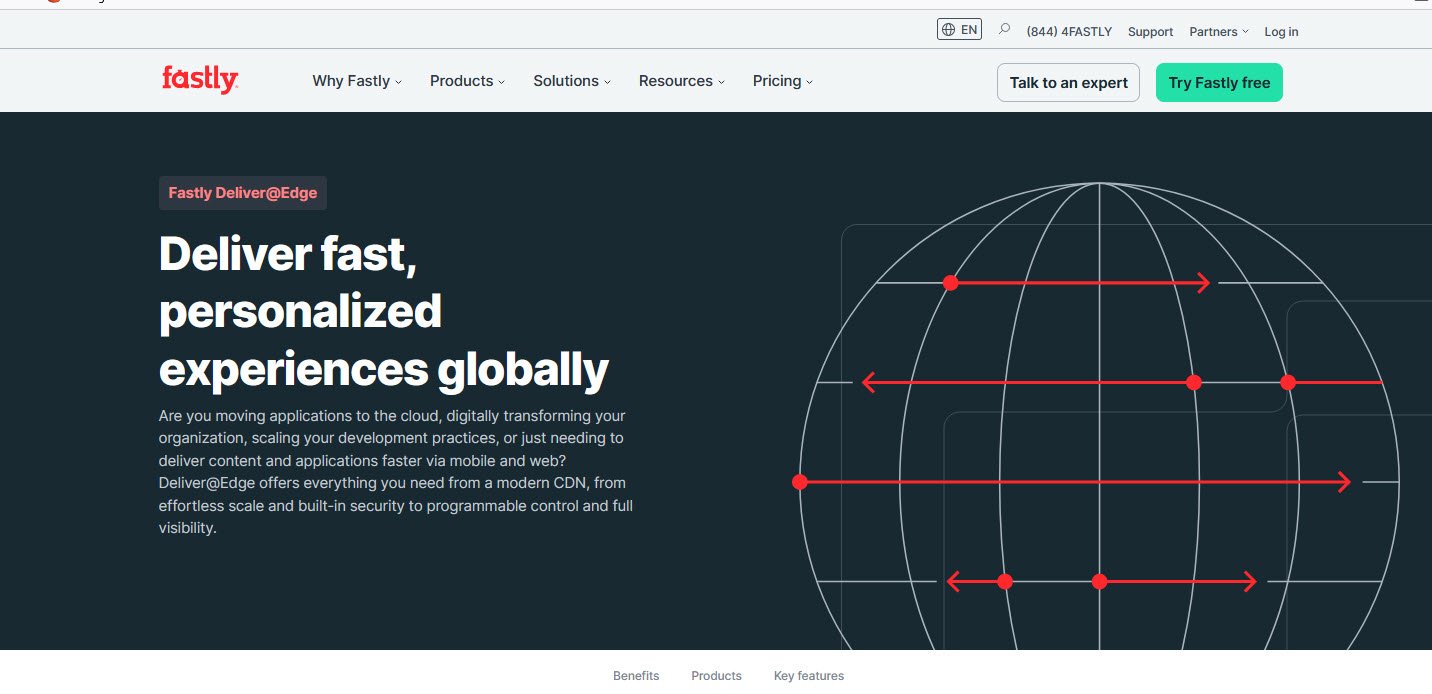Screen dimensions: 1432x694
Task: Click the Fastly Deliver@Edge label badge
Action: click(x=243, y=193)
